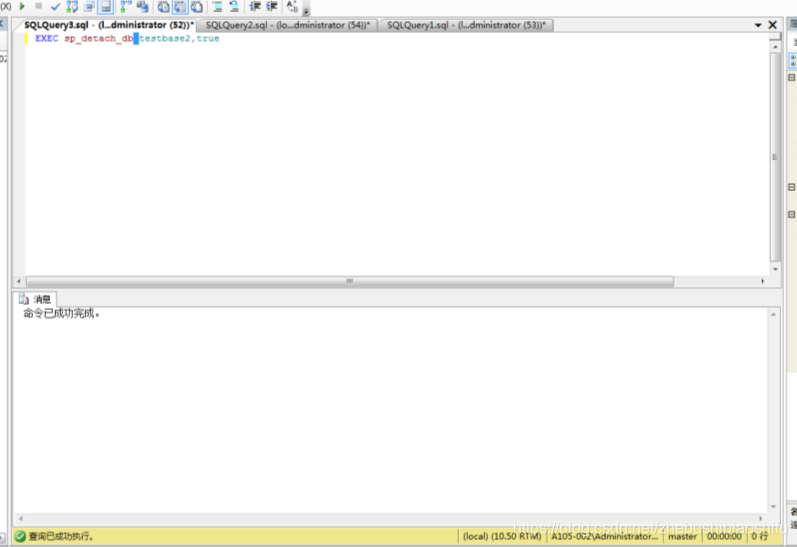
Task: Click the Increase Indent toolbar icon
Action: coord(272,7)
